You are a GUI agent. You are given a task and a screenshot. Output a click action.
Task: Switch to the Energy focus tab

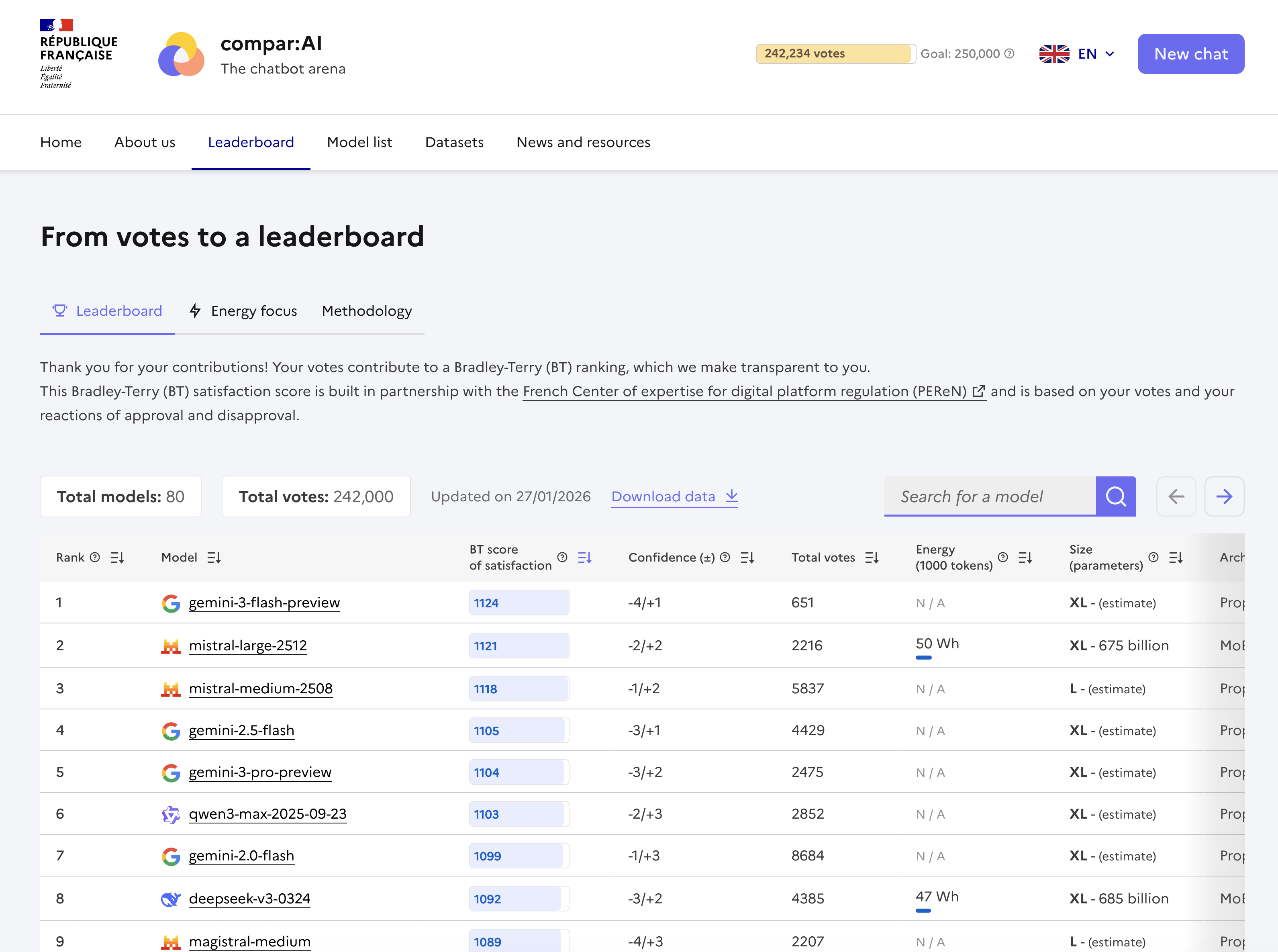pos(243,311)
